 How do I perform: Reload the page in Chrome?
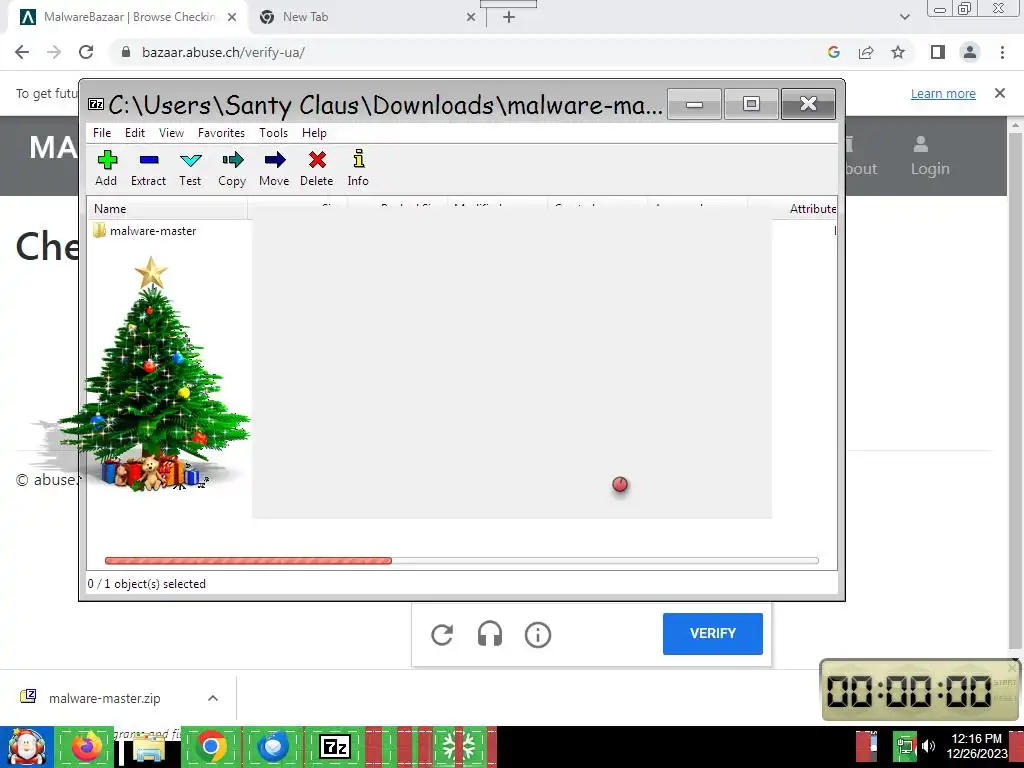(86, 52)
